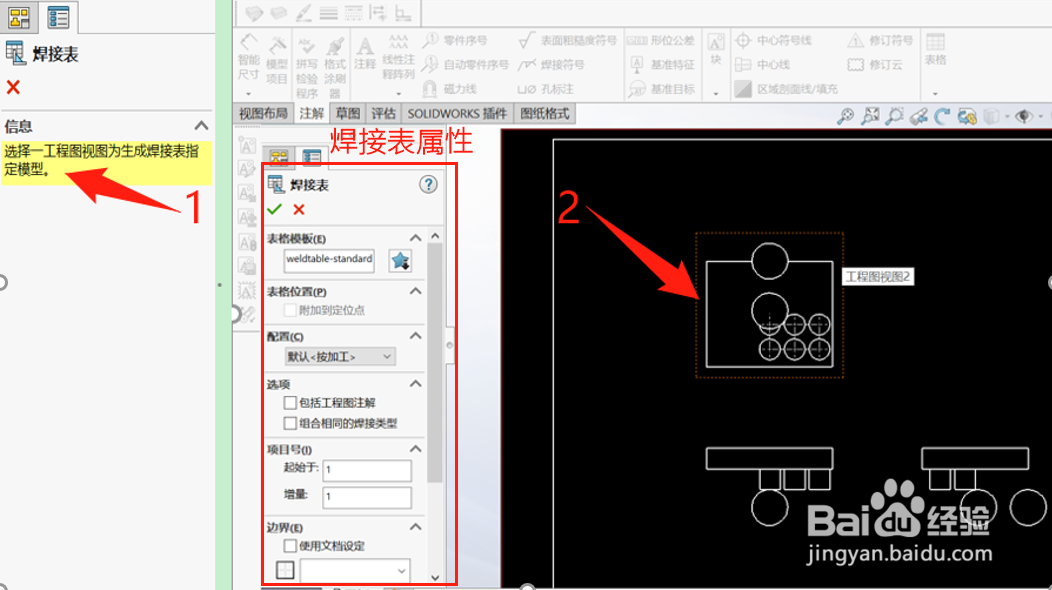Open the SOLIDWORKS 插件 tab
The width and height of the screenshot is (1052, 590).
tap(457, 113)
